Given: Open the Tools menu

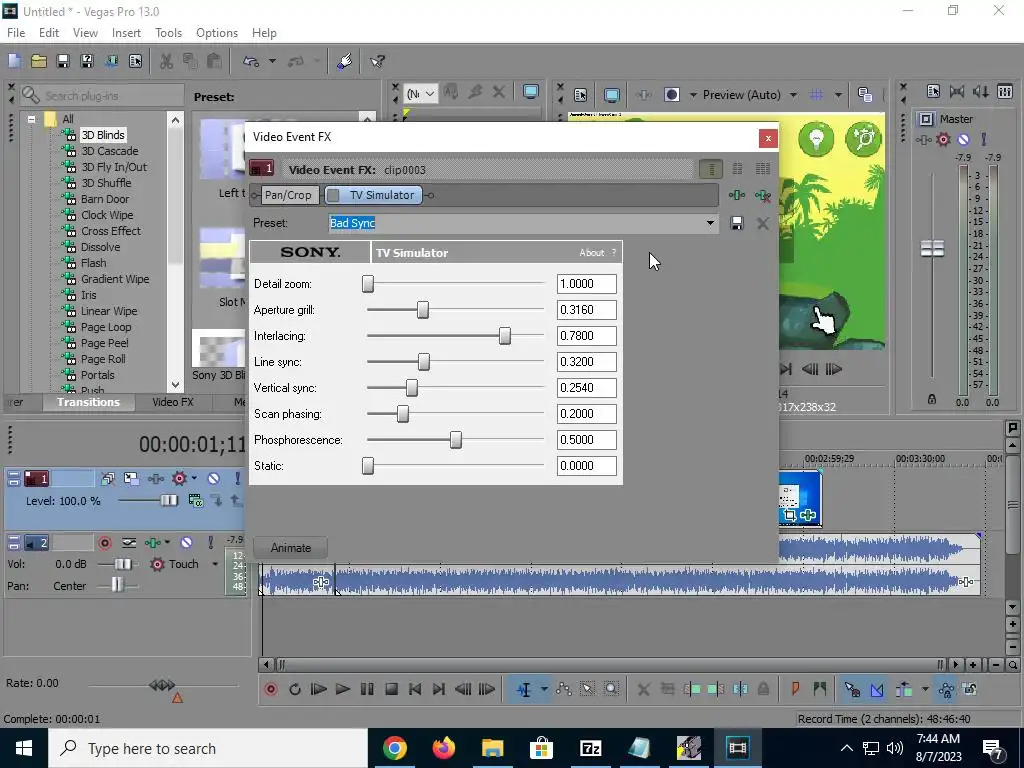Looking at the screenshot, I should point(168,33).
